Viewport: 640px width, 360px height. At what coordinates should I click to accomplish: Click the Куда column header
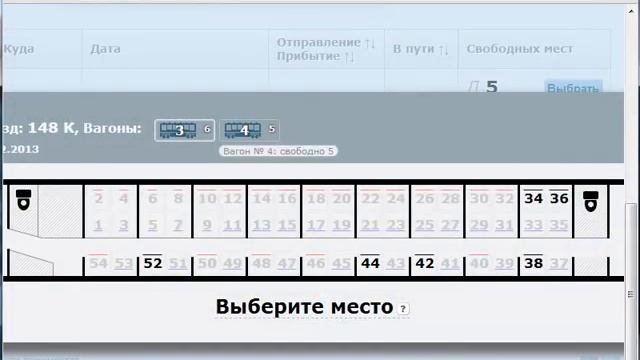pos(19,49)
